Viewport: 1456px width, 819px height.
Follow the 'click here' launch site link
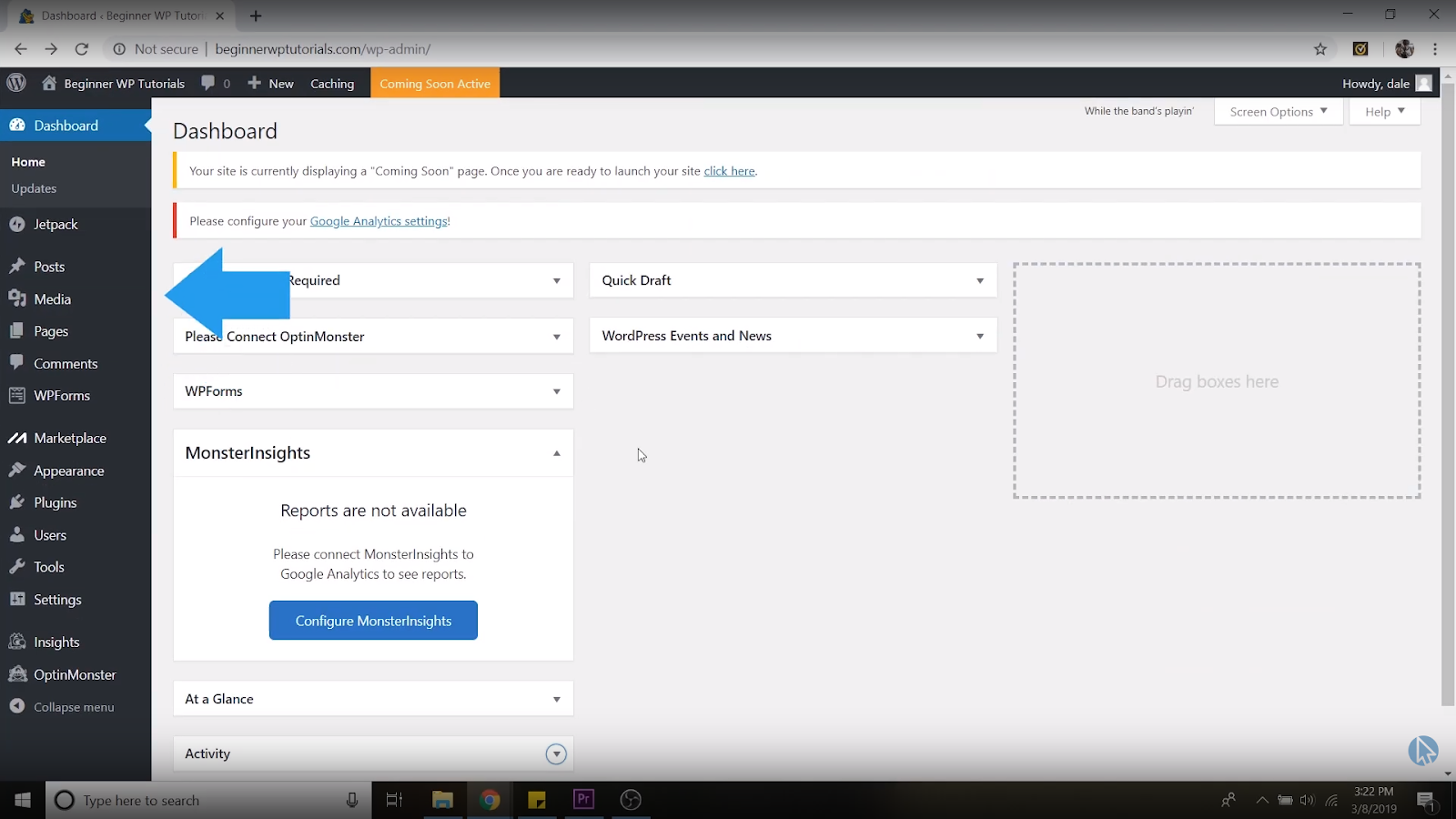point(729,171)
